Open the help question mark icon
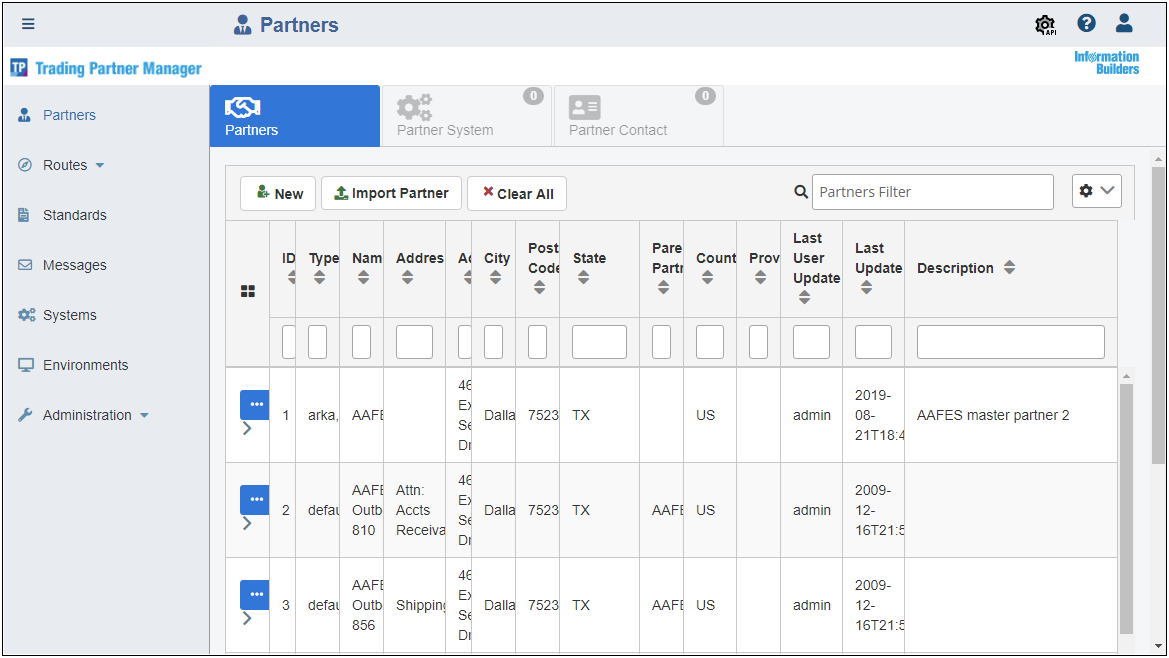This screenshot has width=1169, height=658. pyautogui.click(x=1086, y=23)
